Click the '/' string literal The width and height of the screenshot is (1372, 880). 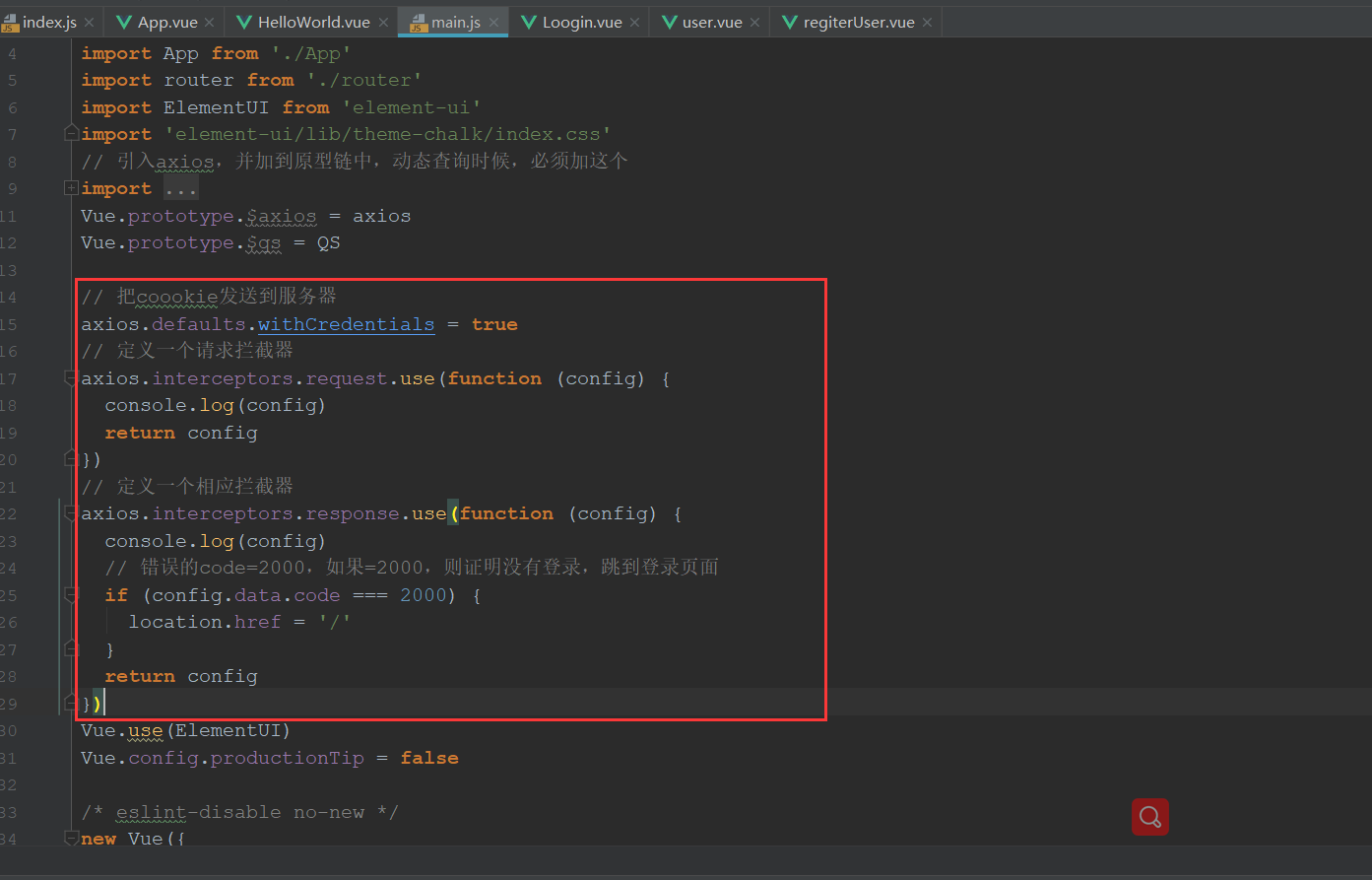(x=335, y=622)
